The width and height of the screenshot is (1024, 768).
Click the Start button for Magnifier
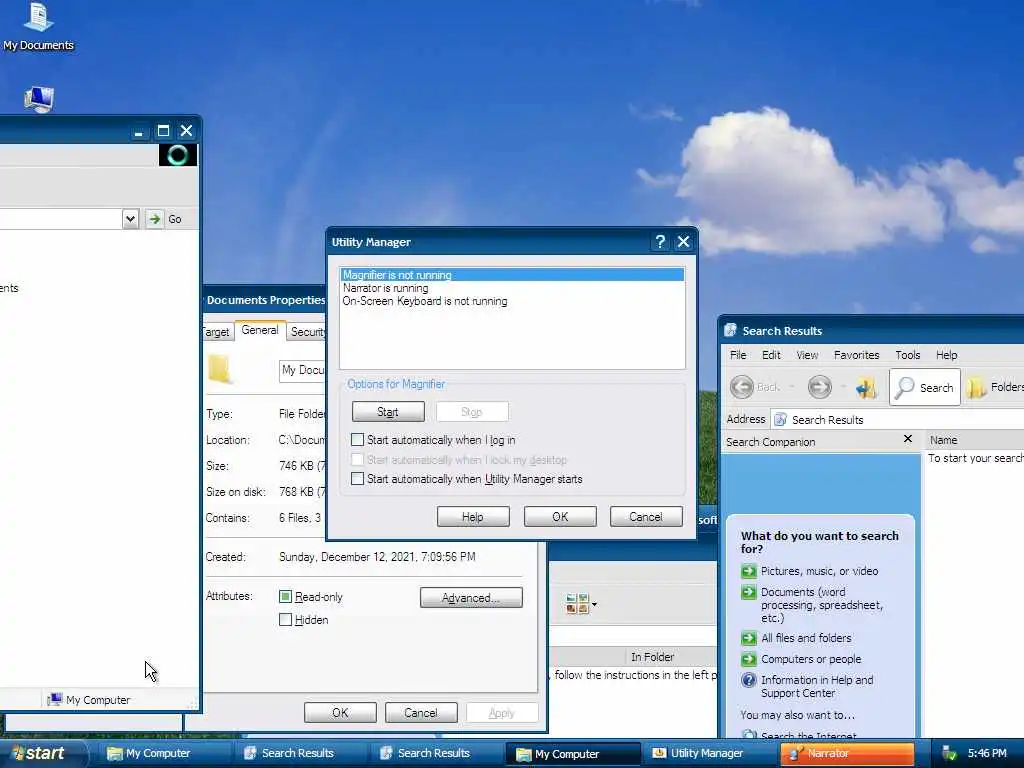click(388, 412)
